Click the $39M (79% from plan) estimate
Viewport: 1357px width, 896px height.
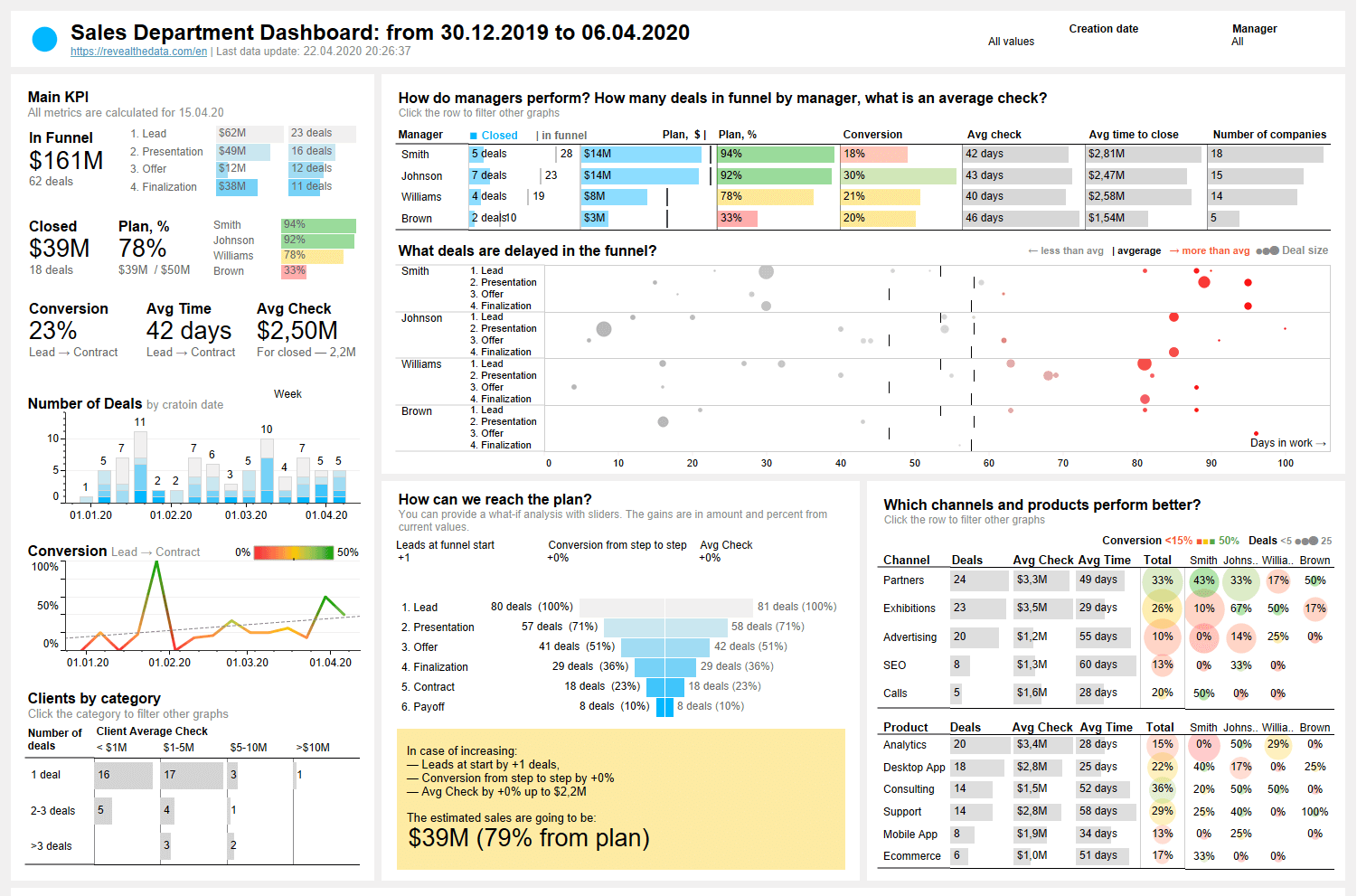point(529,838)
